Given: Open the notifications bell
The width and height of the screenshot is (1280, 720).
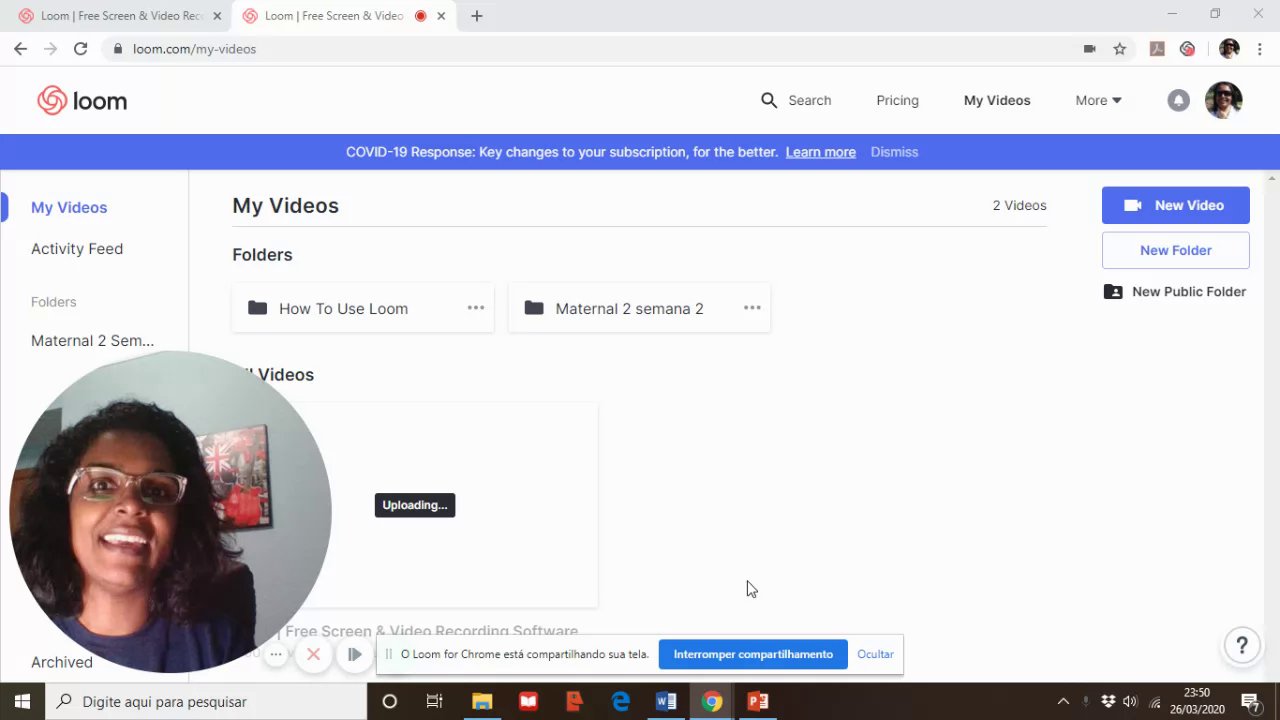Looking at the screenshot, I should click(x=1179, y=100).
